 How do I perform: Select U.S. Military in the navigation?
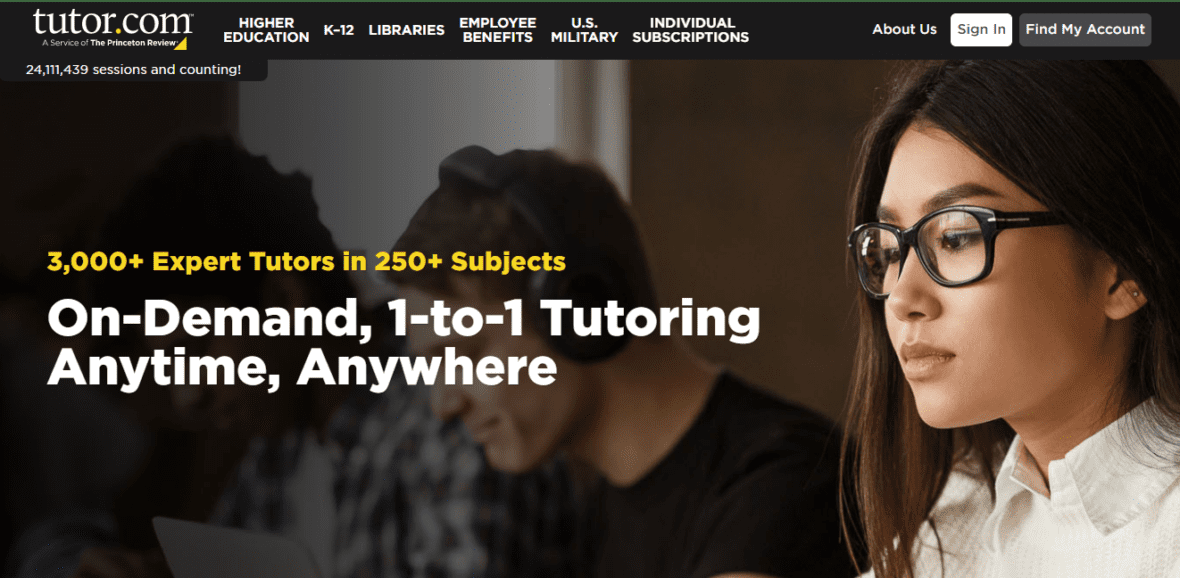coord(584,30)
